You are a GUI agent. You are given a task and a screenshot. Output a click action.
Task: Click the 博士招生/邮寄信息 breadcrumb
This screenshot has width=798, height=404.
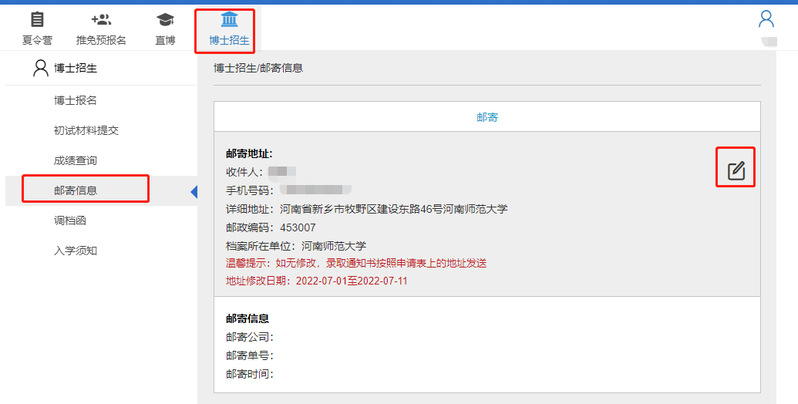click(x=258, y=68)
